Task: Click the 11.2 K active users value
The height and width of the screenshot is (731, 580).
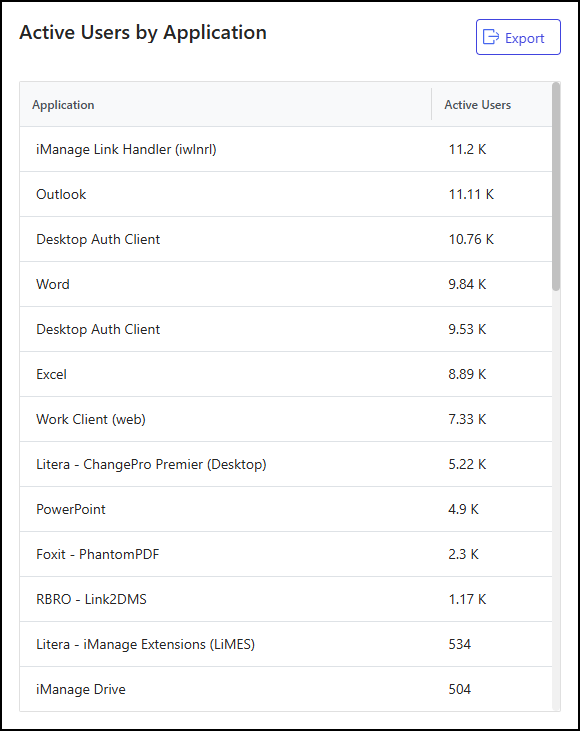Action: (x=467, y=149)
